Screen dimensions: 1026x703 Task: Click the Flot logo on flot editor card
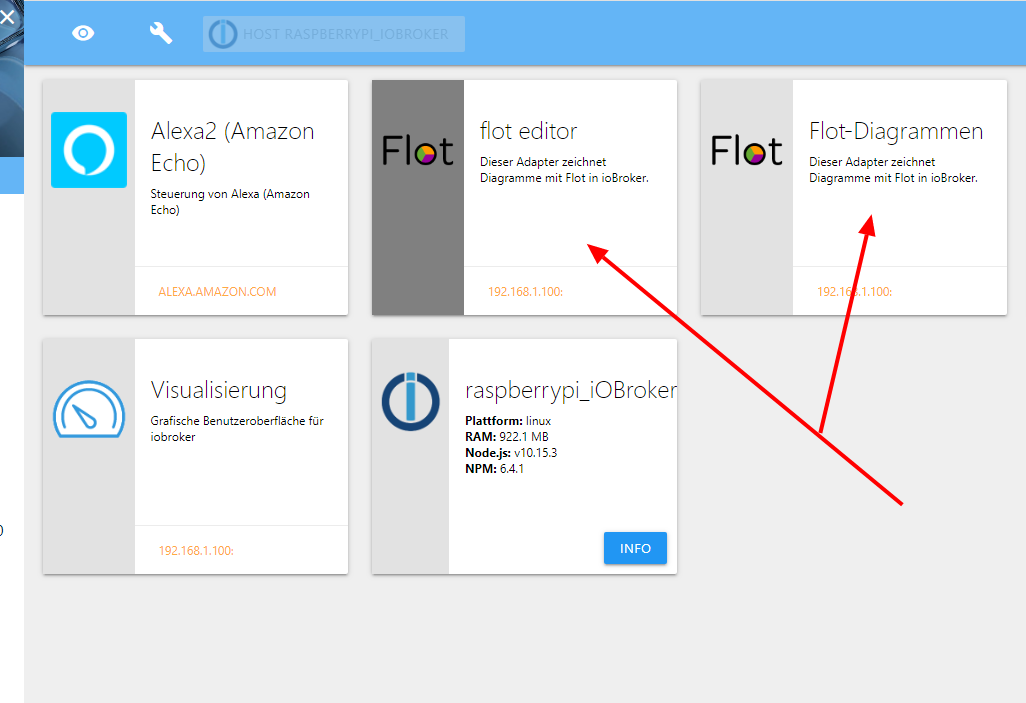tap(417, 151)
